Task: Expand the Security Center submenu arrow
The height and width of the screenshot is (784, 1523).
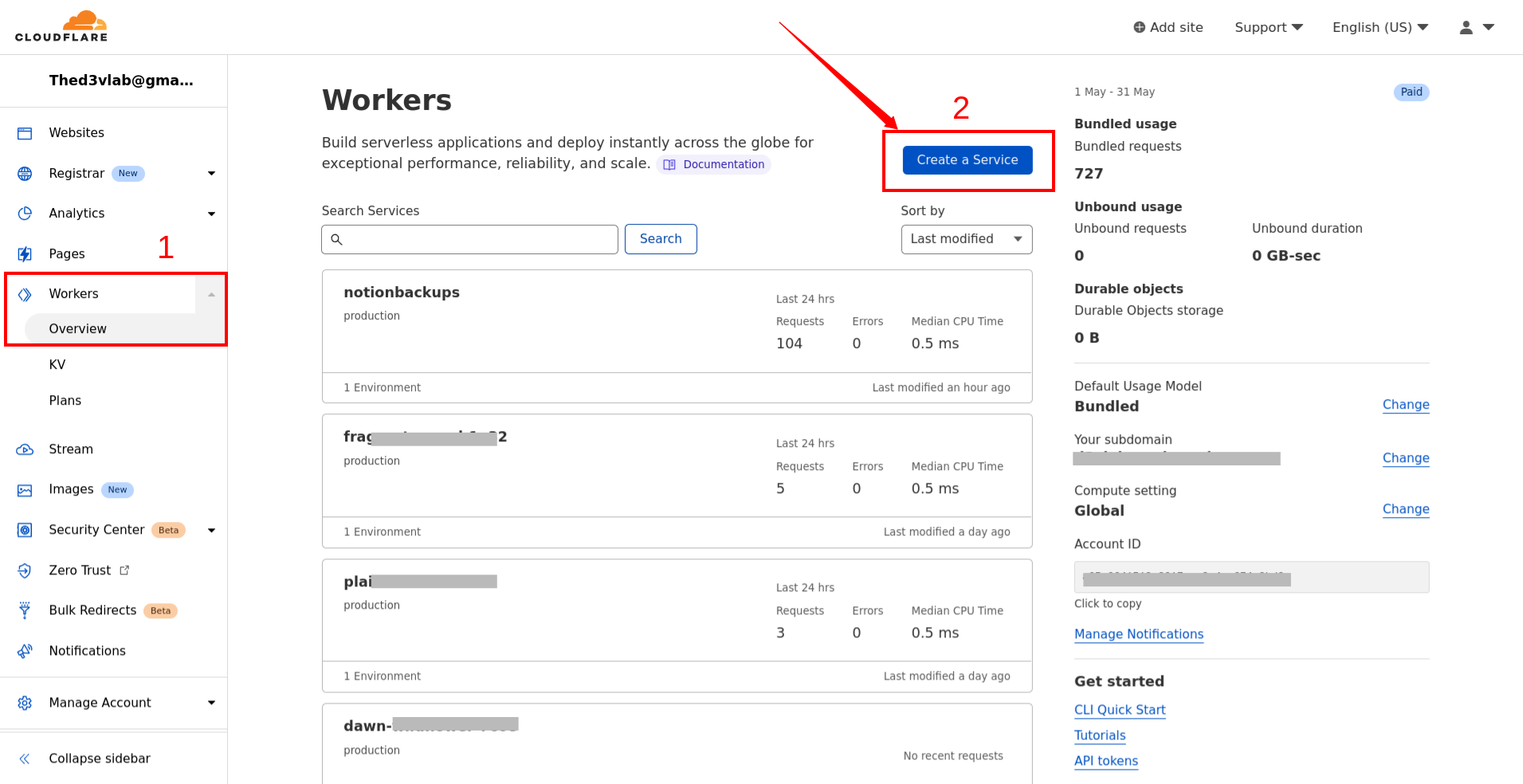Action: tap(211, 531)
